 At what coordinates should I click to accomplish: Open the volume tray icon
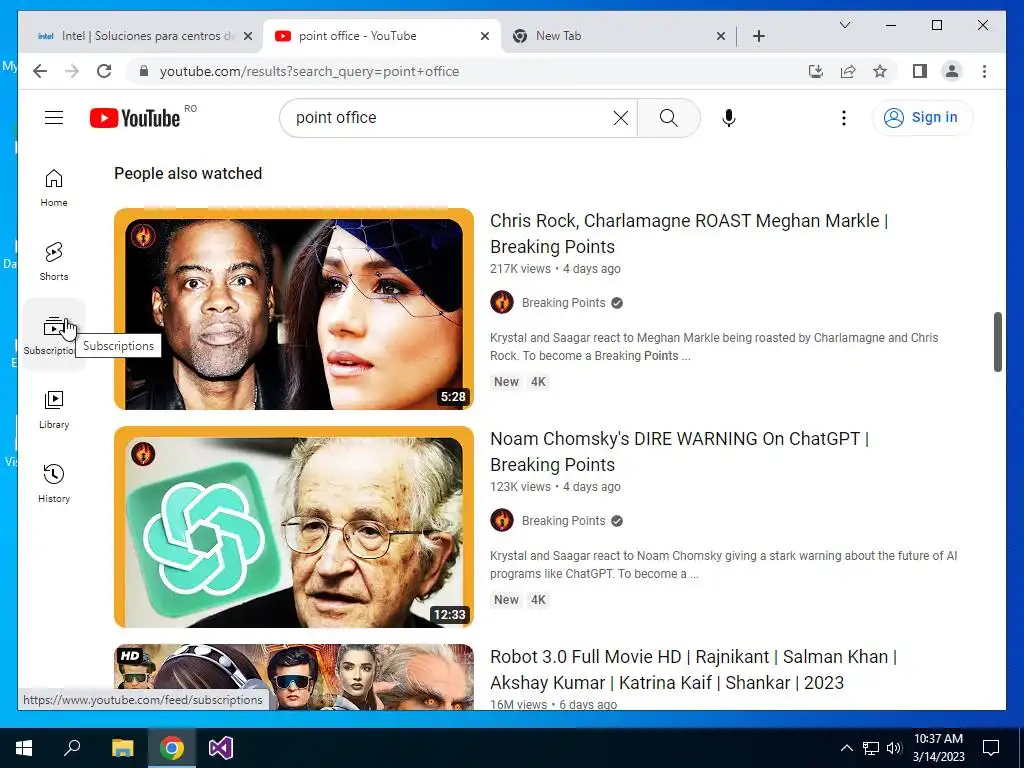point(894,748)
